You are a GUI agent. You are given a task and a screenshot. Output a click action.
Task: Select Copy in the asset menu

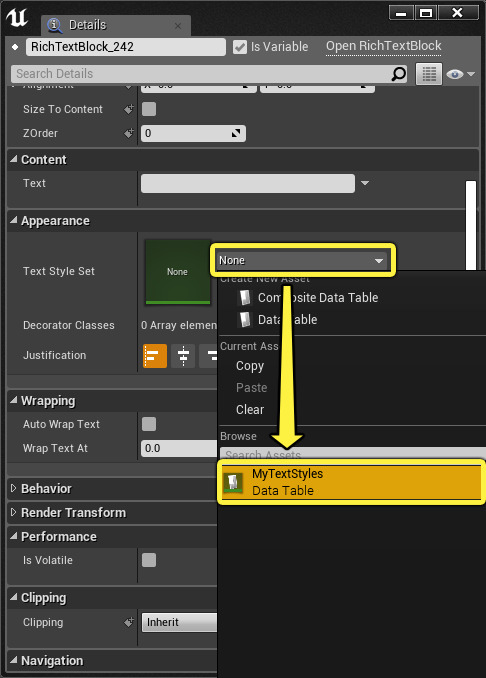(x=250, y=366)
